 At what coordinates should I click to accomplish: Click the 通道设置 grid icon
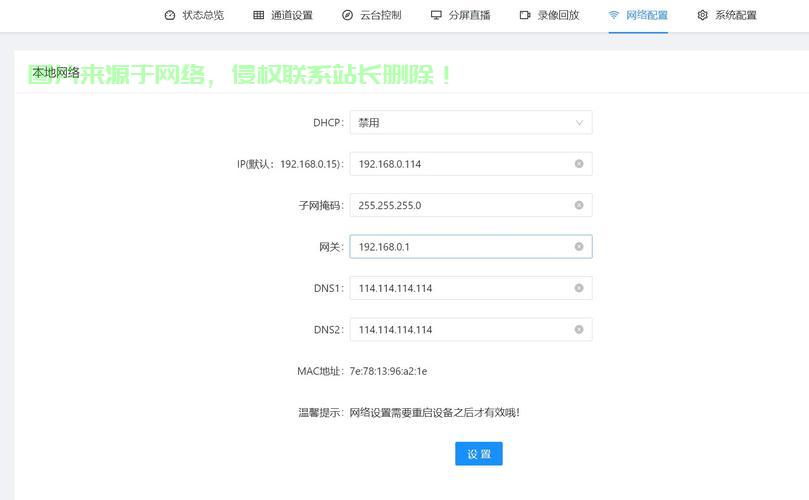259,15
